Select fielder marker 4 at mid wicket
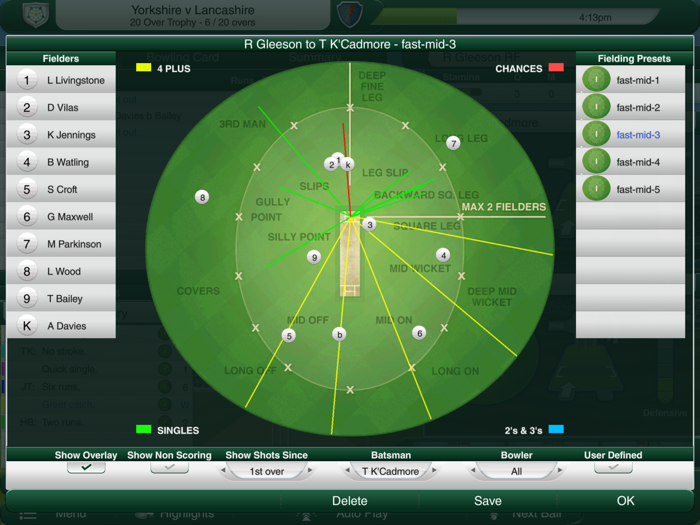Image resolution: width=700 pixels, height=525 pixels. pos(443,255)
